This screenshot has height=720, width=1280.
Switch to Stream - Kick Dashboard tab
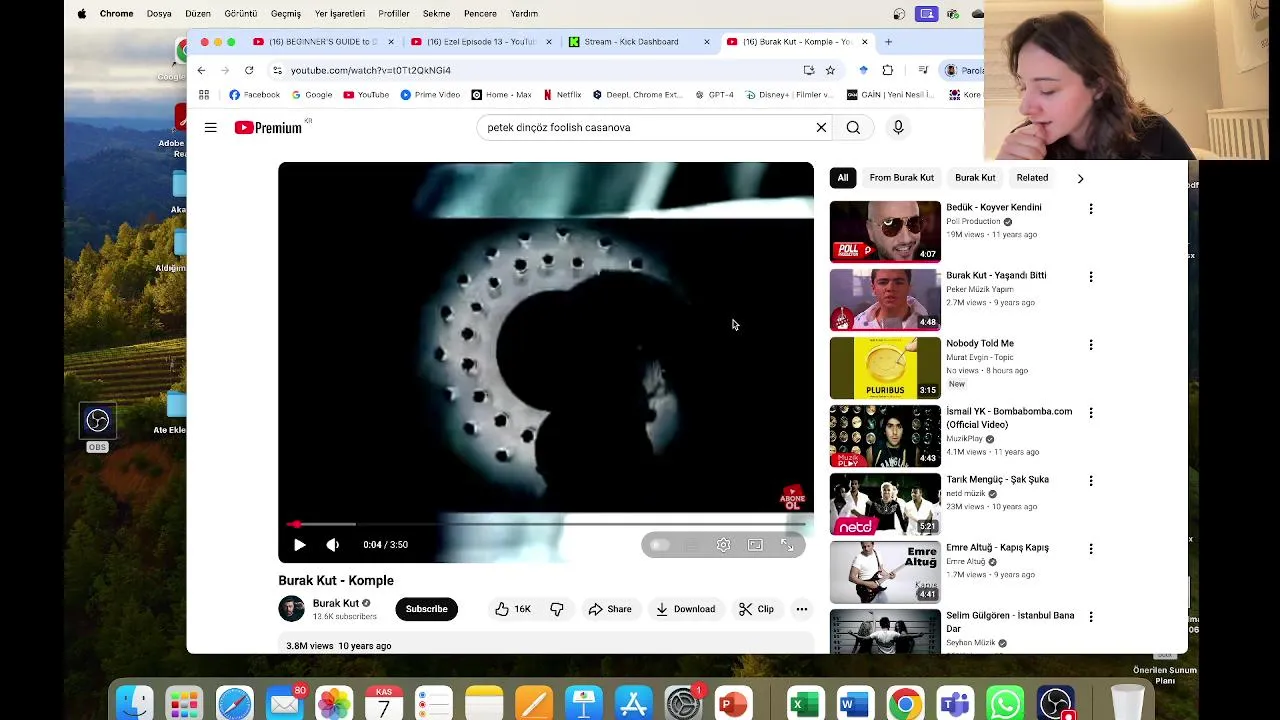(638, 42)
